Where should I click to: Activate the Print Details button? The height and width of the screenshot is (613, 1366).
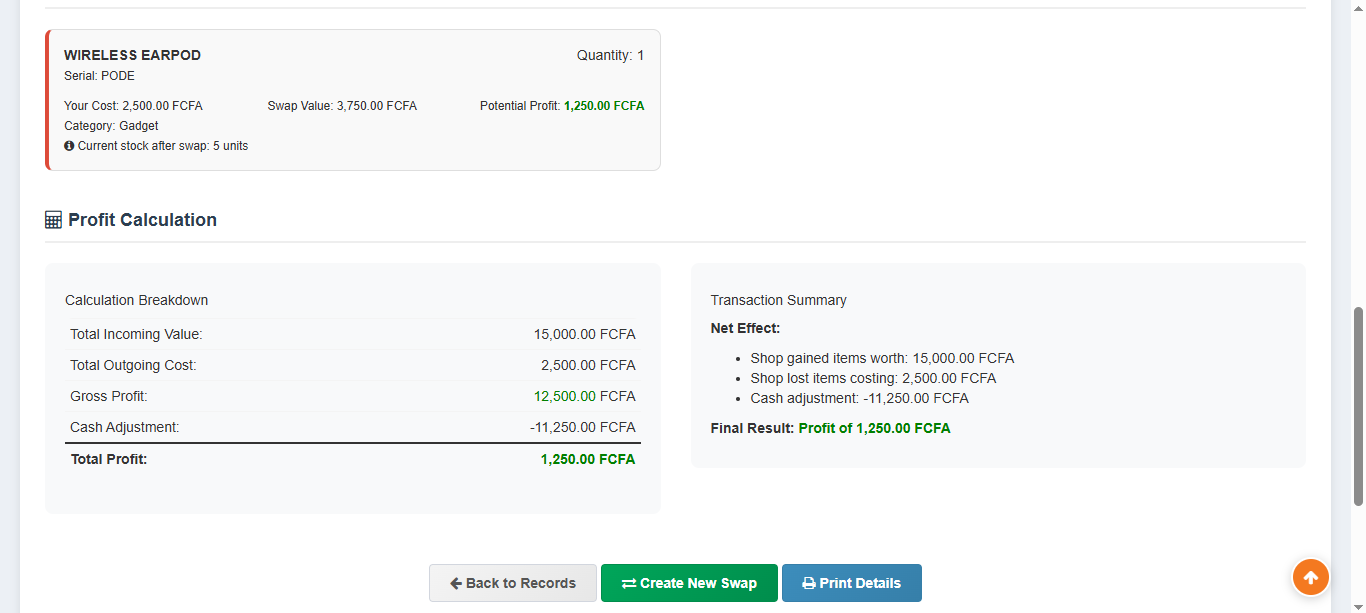[x=852, y=582]
